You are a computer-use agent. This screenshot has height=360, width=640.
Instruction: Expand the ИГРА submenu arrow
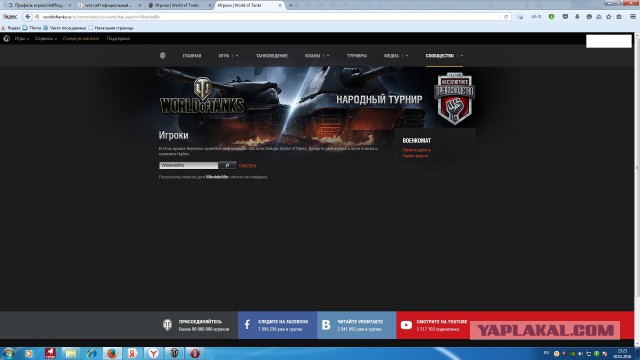click(237, 56)
